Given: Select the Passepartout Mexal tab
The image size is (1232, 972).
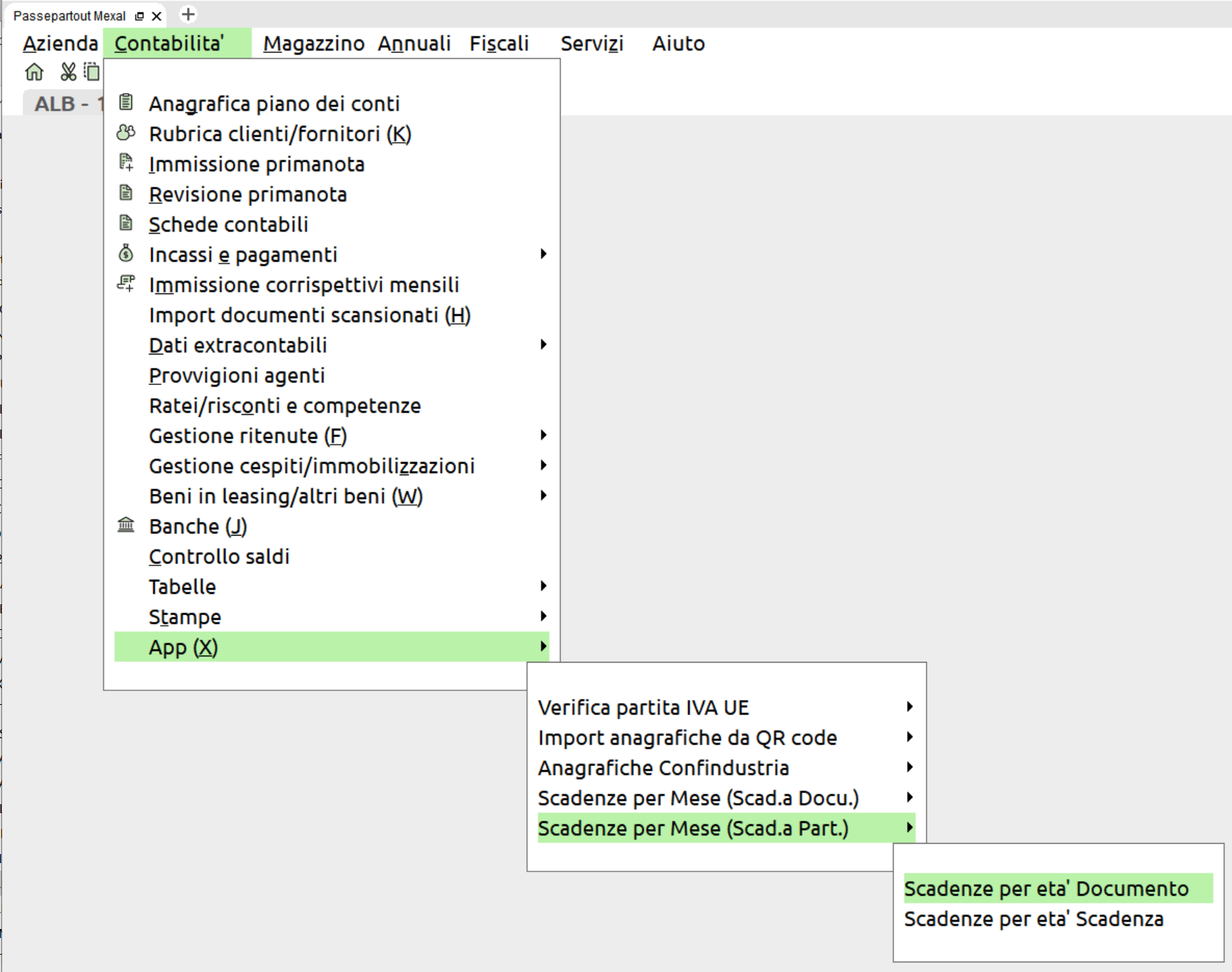Looking at the screenshot, I should [x=69, y=16].
